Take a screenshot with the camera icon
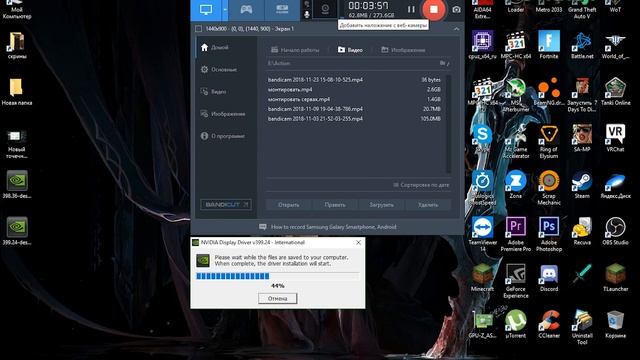Image resolution: width=640 pixels, height=360 pixels. pyautogui.click(x=456, y=9)
